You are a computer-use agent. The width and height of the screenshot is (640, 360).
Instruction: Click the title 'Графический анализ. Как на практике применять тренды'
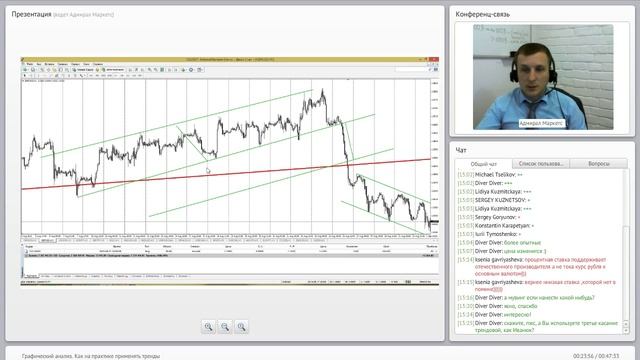pyautogui.click(x=91, y=356)
